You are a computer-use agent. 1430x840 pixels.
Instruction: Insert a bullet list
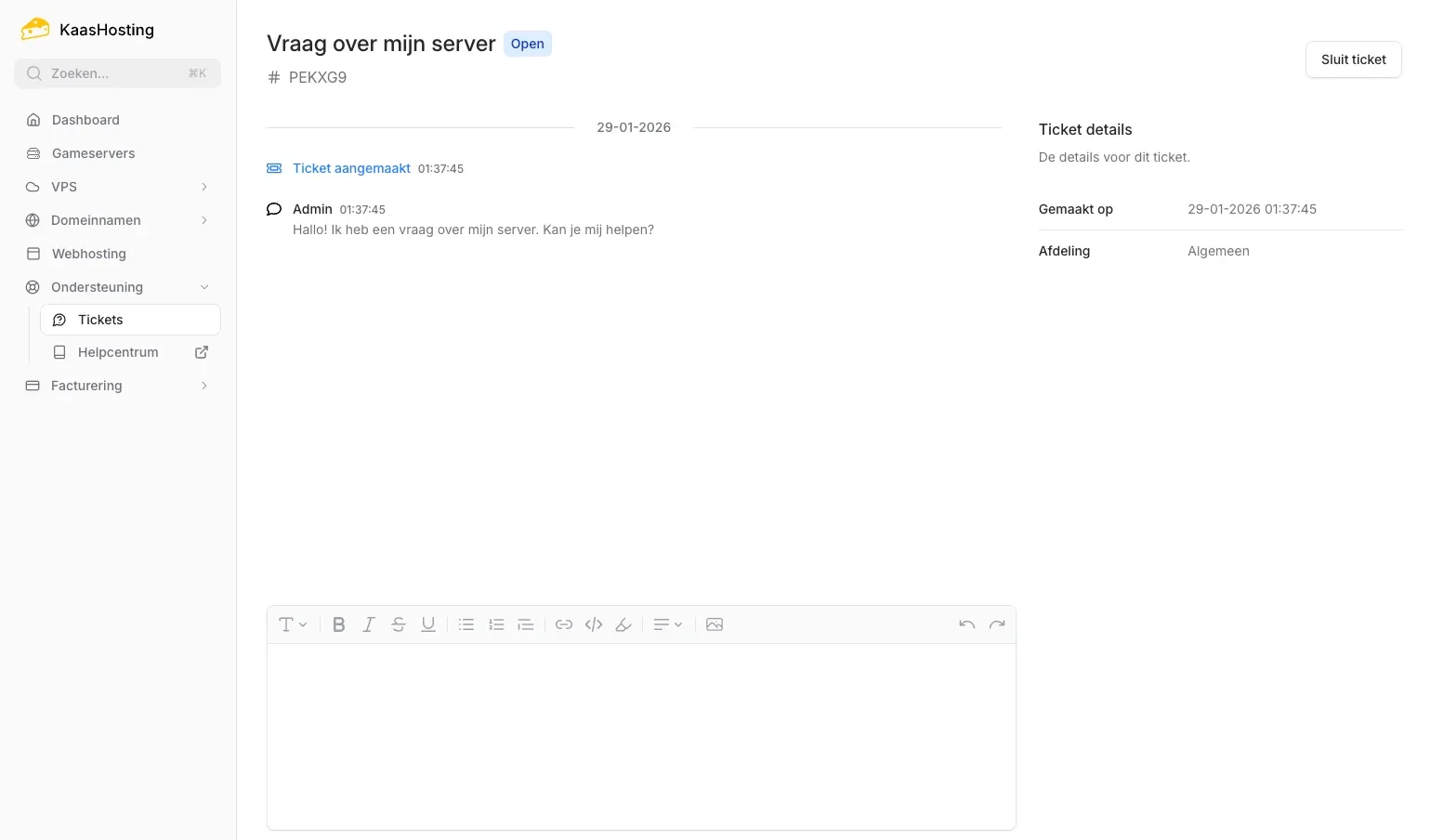tap(466, 624)
